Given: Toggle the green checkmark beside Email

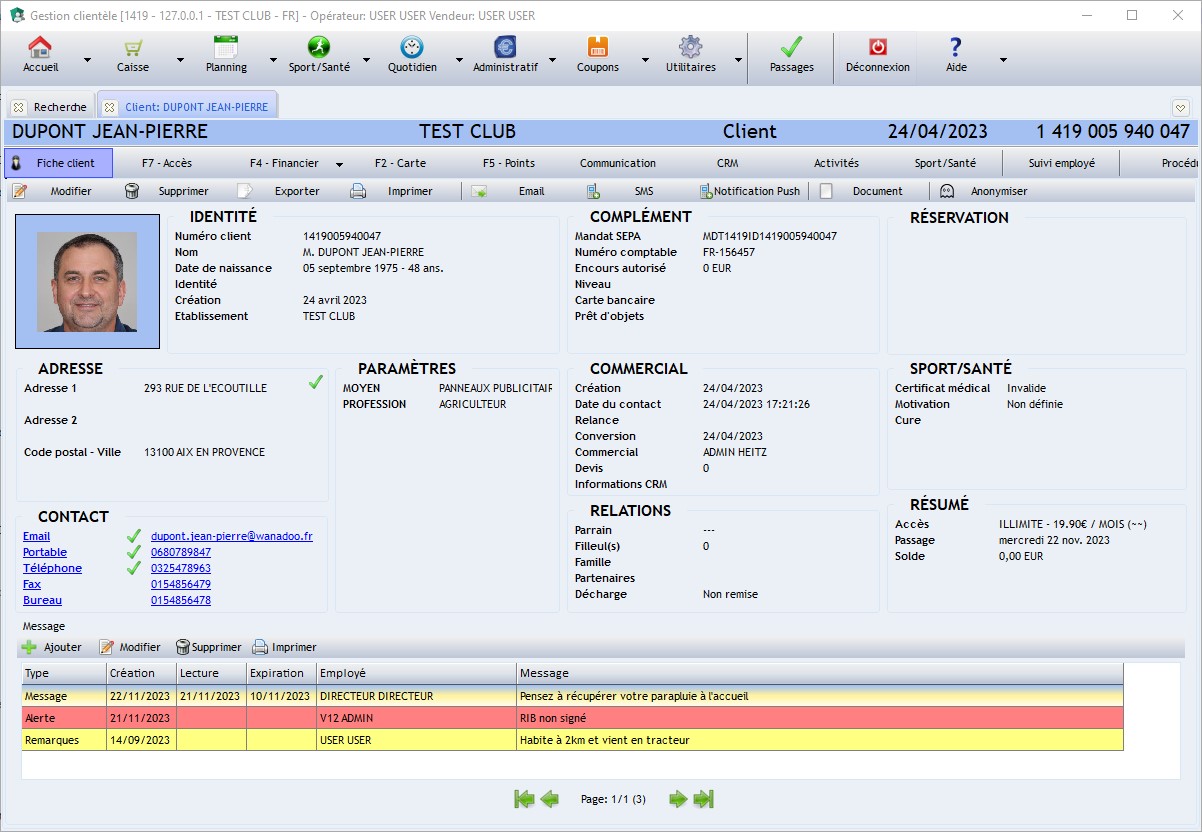Looking at the screenshot, I should [134, 536].
